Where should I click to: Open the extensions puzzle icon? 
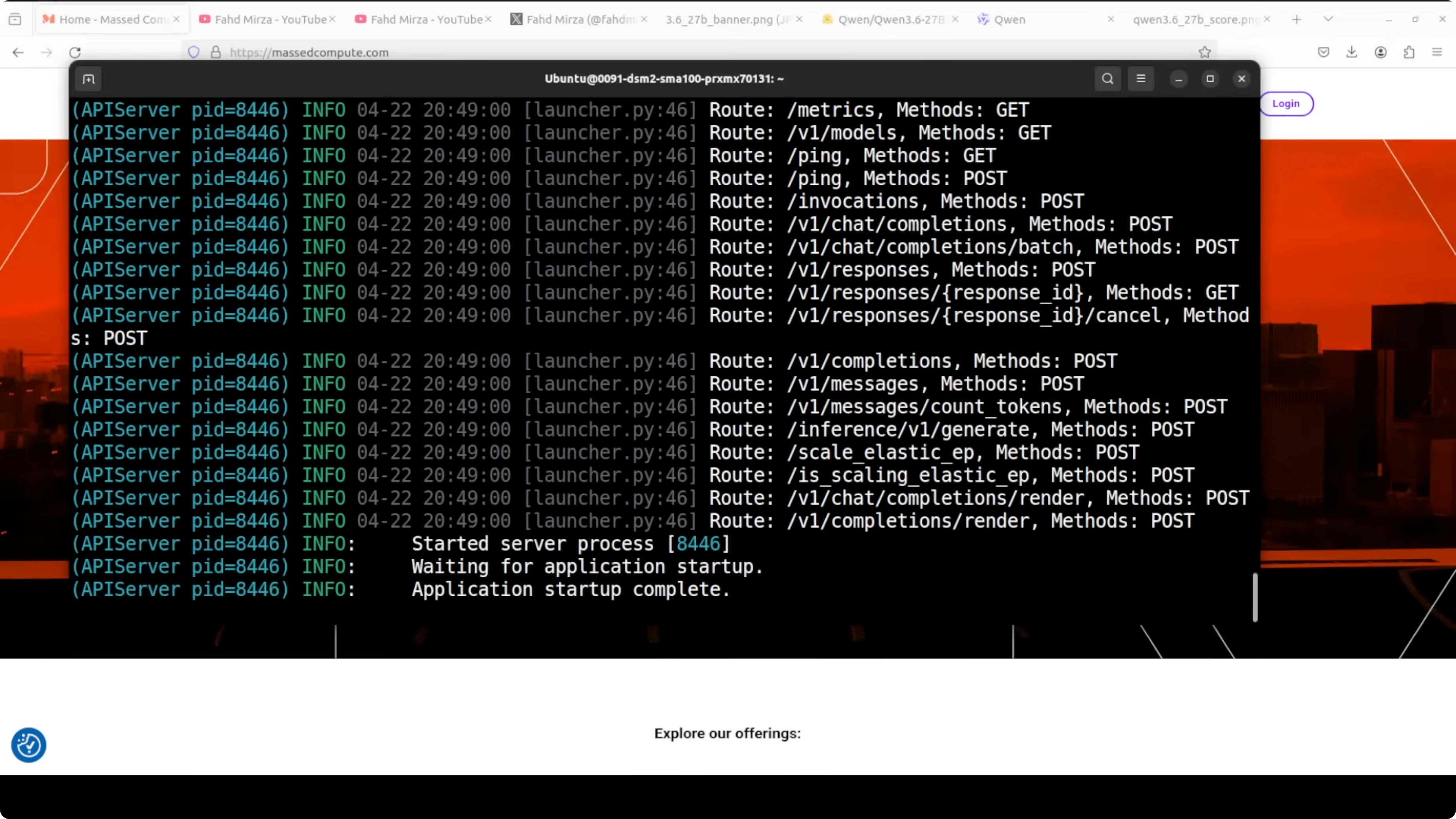1409,52
